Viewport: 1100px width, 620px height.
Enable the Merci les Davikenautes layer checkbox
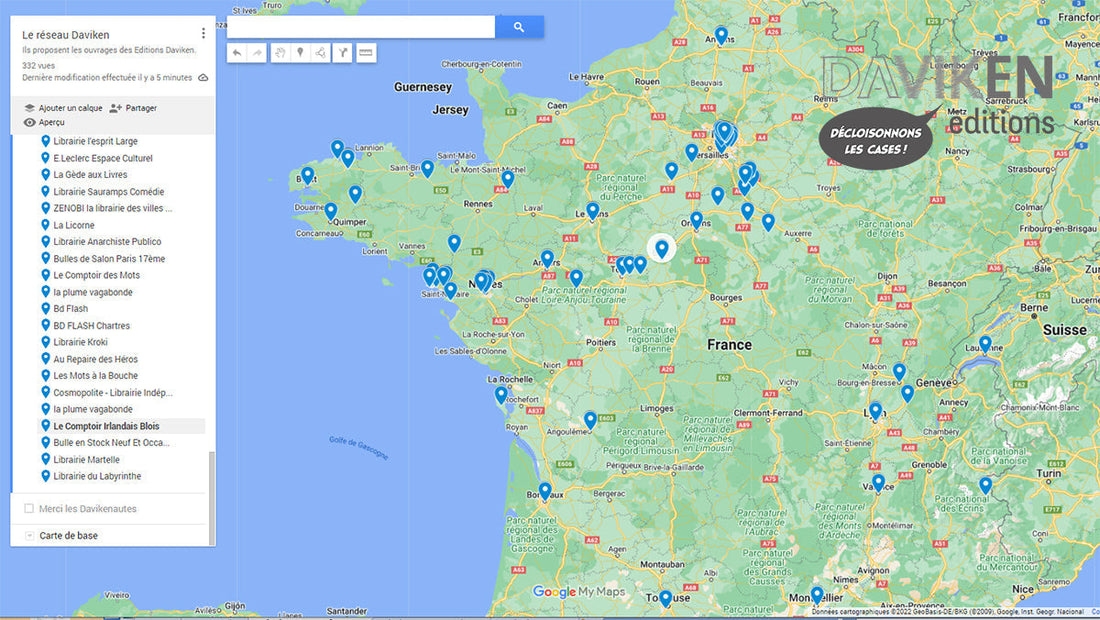pos(29,509)
